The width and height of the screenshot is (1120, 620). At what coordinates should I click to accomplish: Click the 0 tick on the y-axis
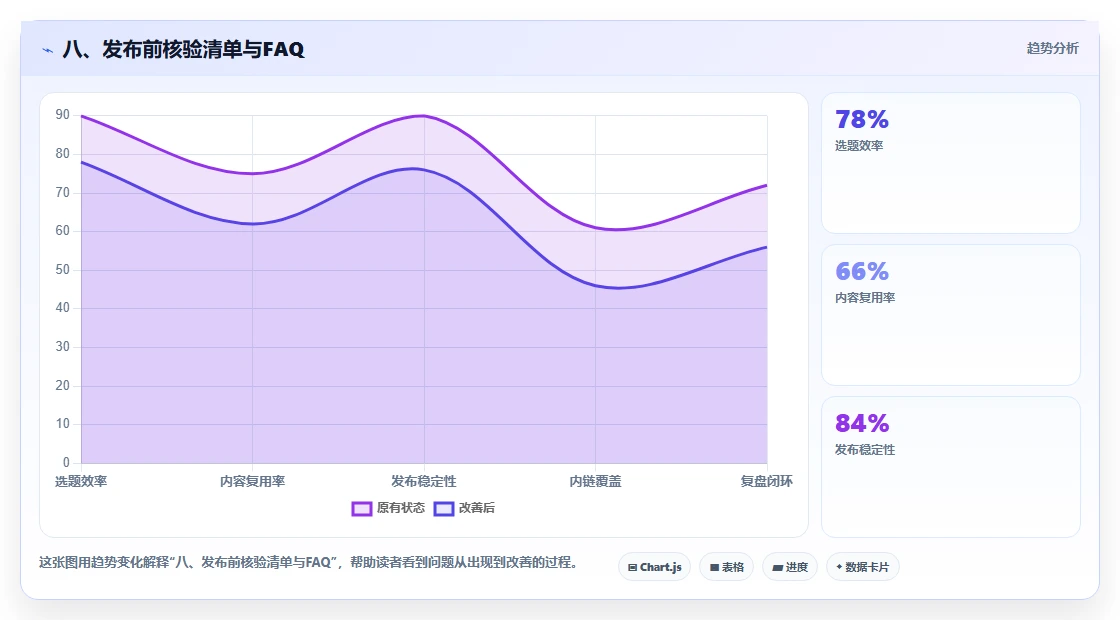(x=66, y=462)
